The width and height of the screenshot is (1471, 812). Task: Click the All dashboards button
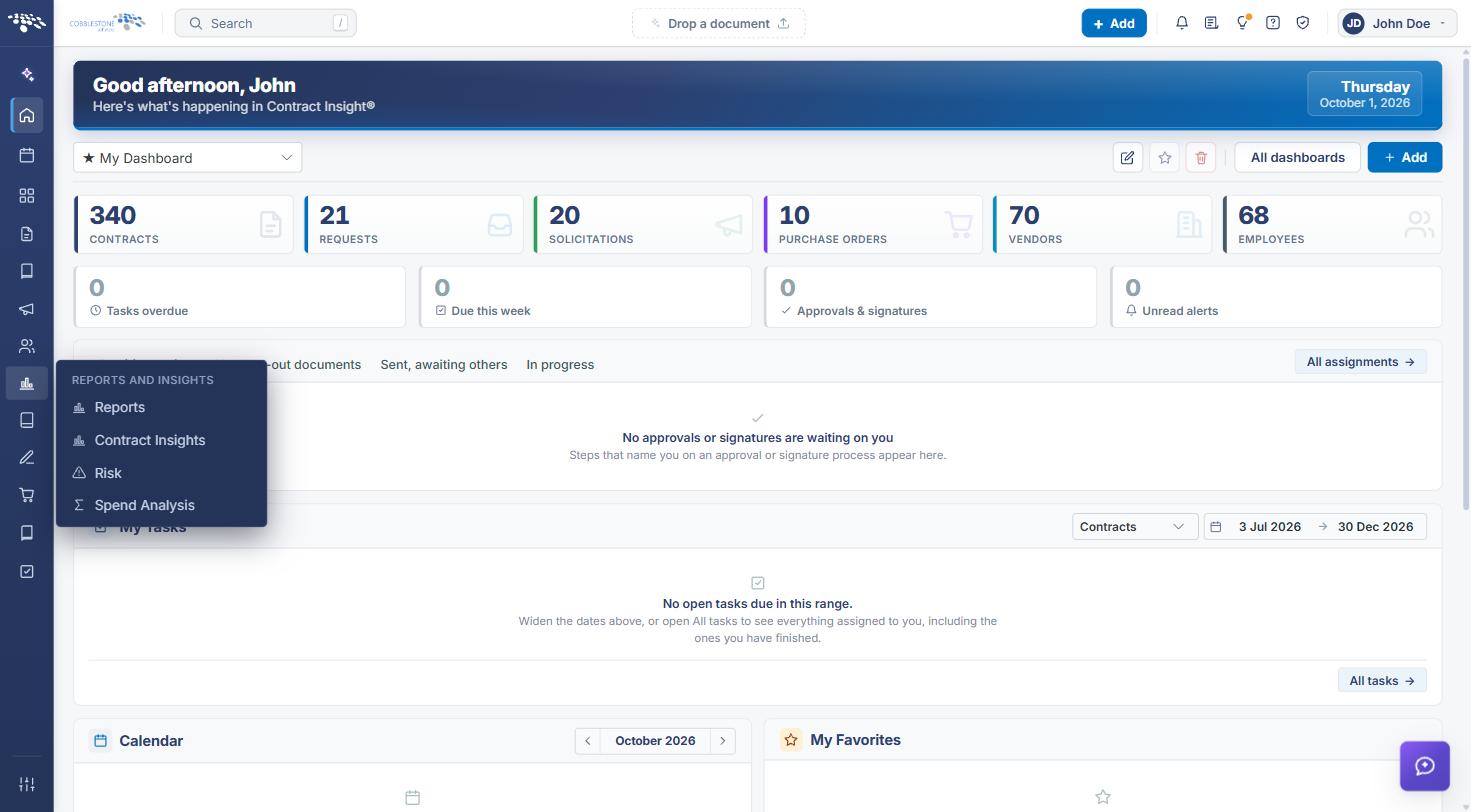click(x=1298, y=157)
